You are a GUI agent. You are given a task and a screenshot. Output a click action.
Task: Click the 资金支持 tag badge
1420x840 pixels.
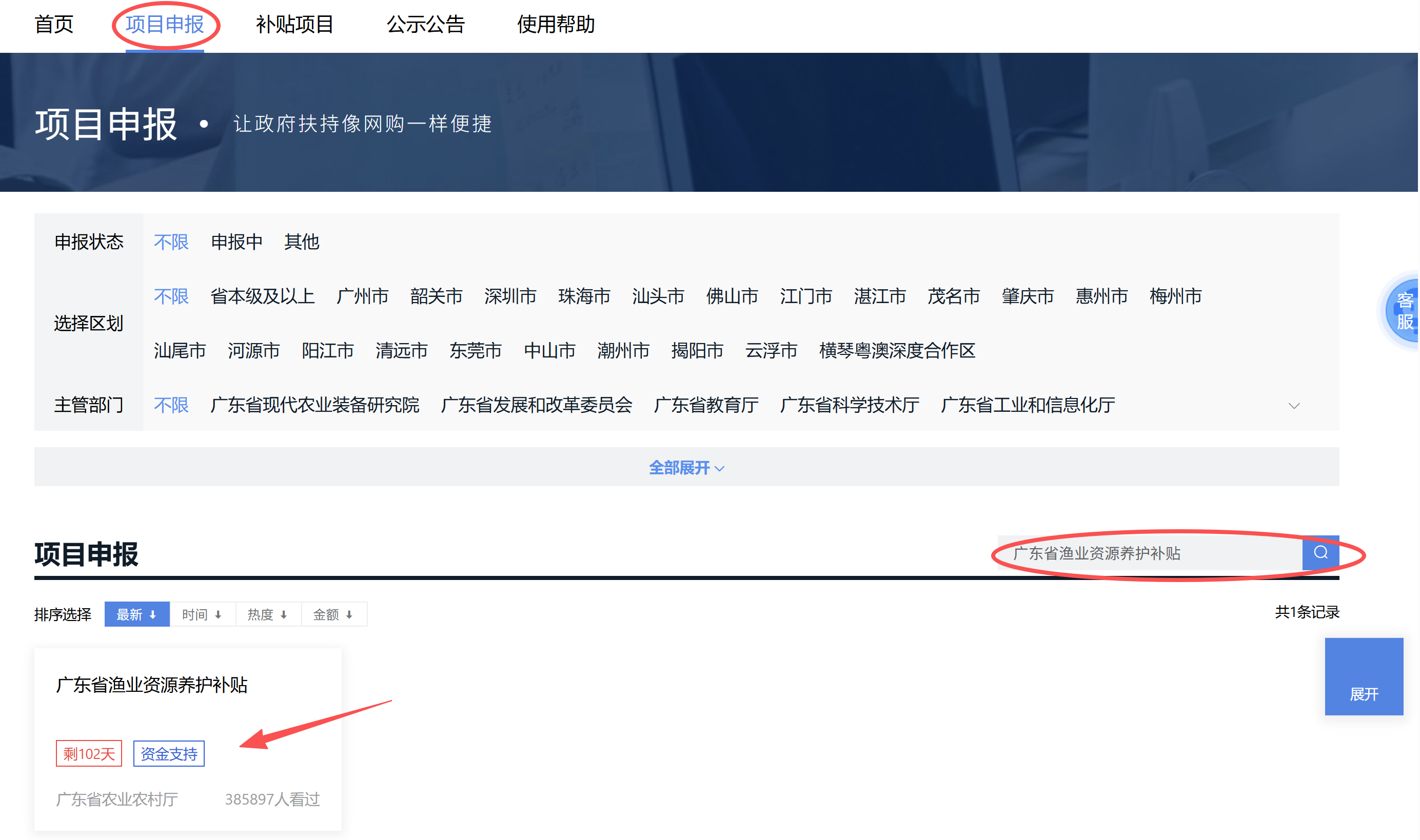[169, 753]
